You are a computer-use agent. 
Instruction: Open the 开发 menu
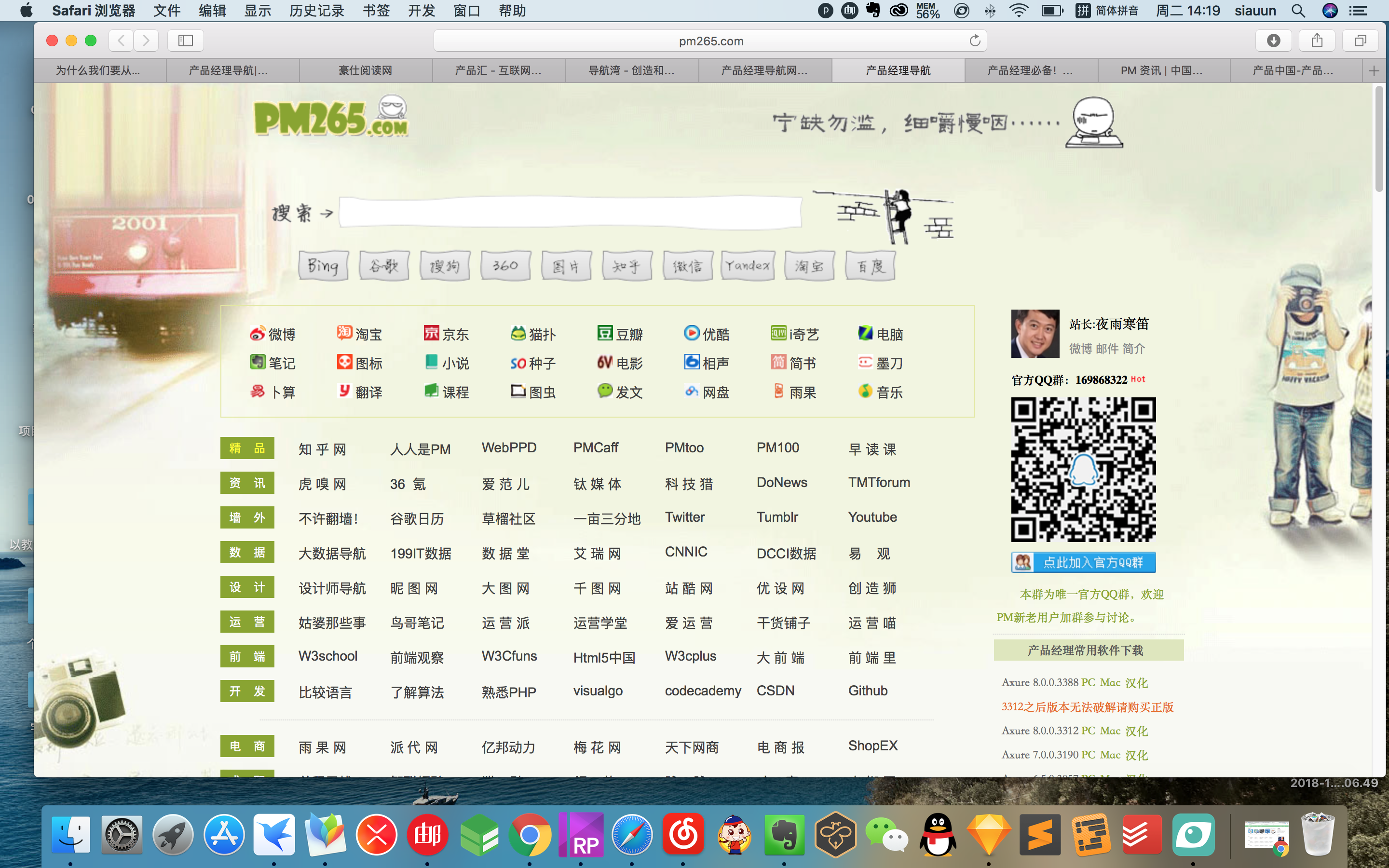click(x=422, y=10)
